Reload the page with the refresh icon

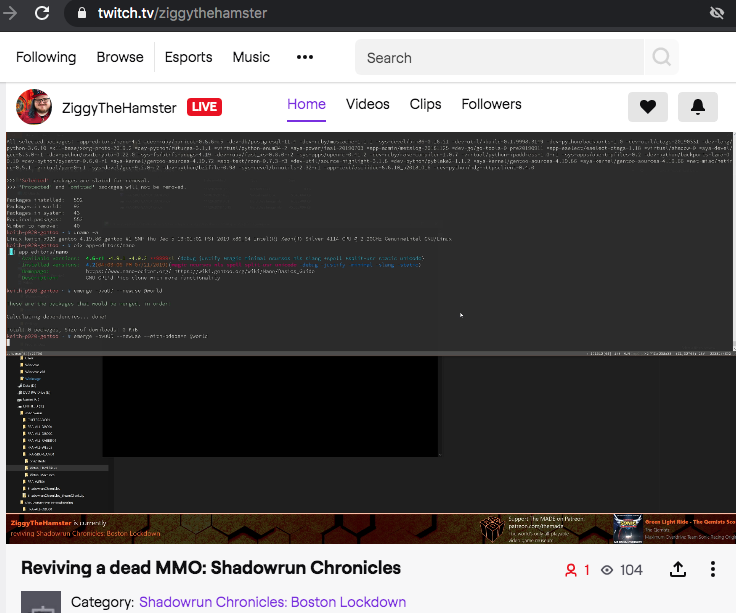coord(42,13)
